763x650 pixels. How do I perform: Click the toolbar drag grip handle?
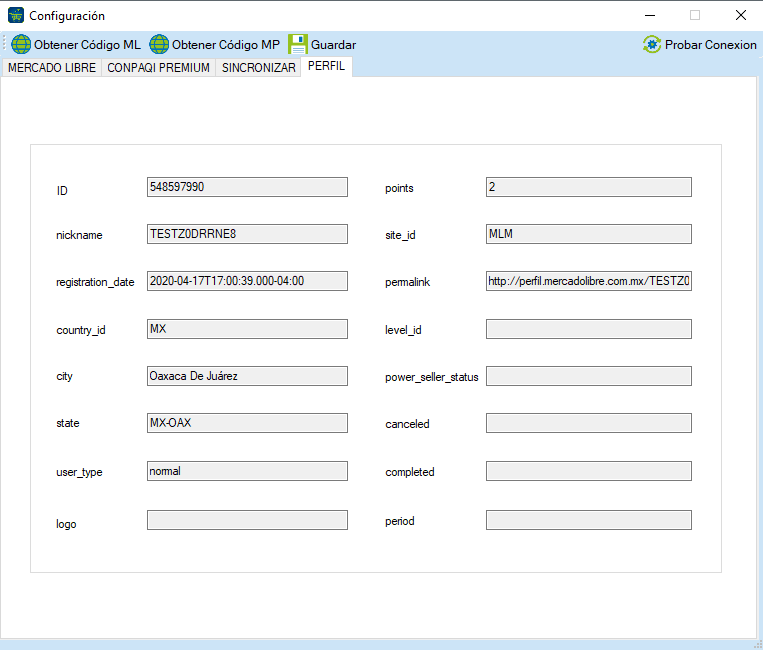(4, 44)
